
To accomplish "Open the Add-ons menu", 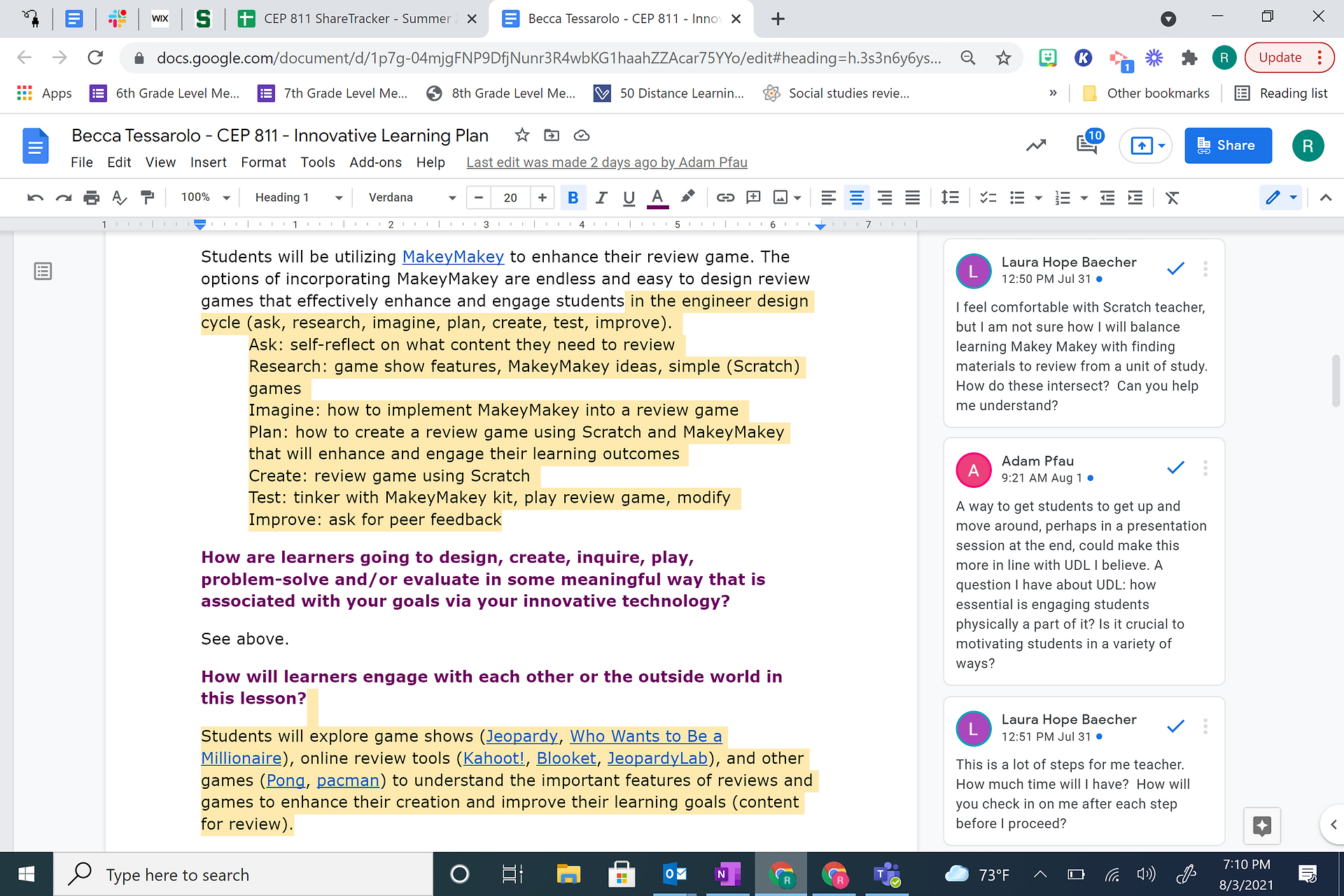I will coord(376,162).
